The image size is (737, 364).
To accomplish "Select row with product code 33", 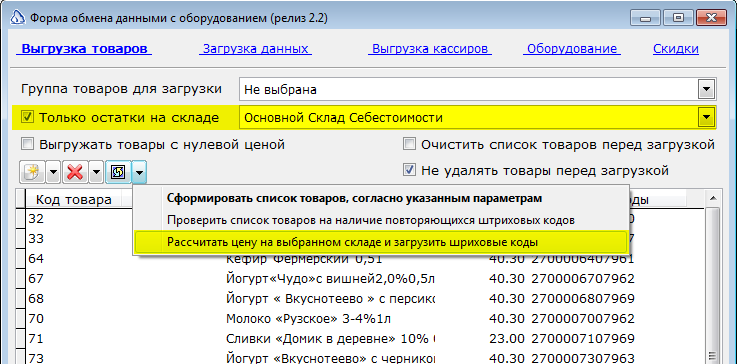I will click(x=36, y=238).
